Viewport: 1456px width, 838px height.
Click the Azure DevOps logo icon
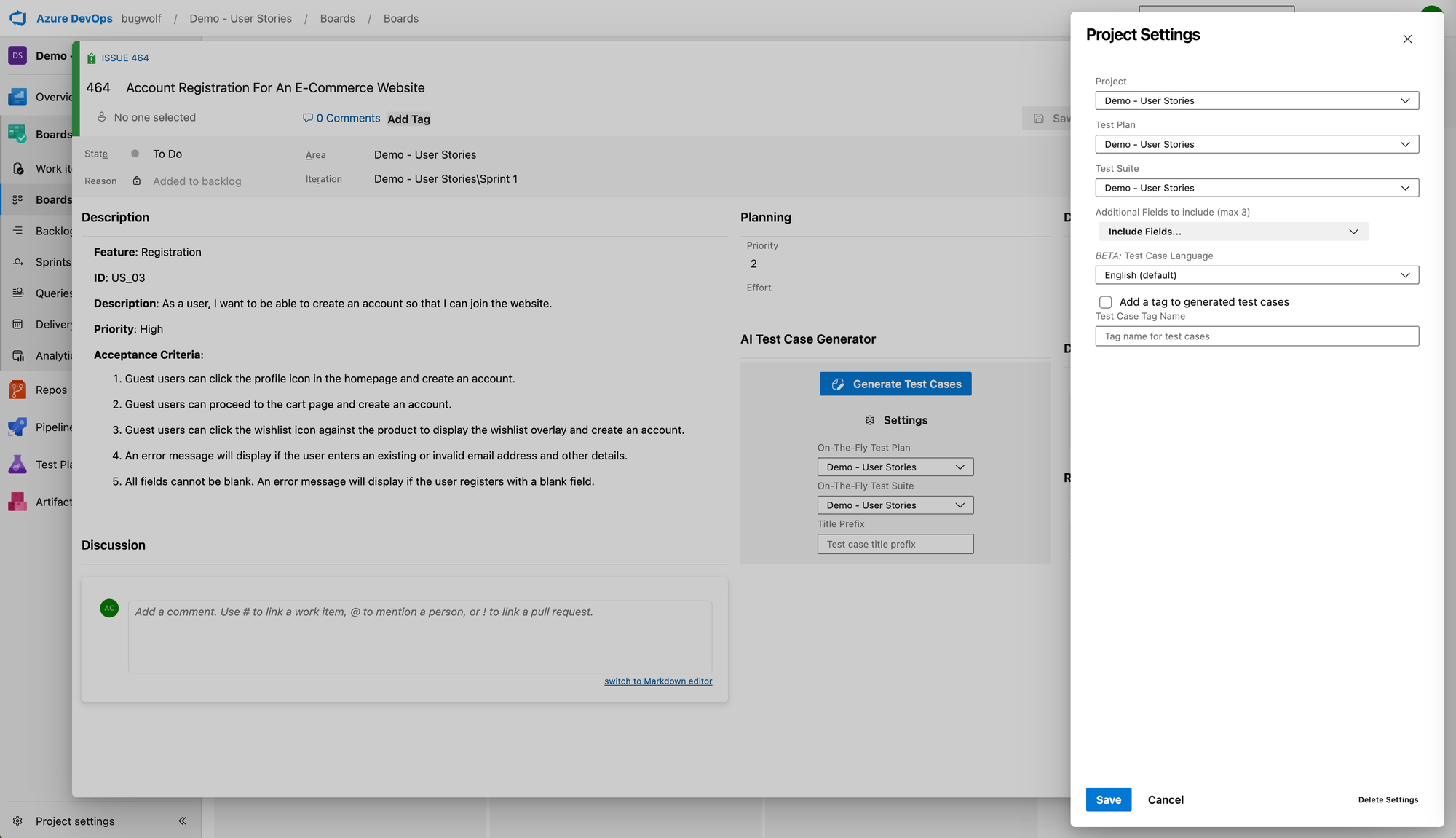click(x=18, y=18)
